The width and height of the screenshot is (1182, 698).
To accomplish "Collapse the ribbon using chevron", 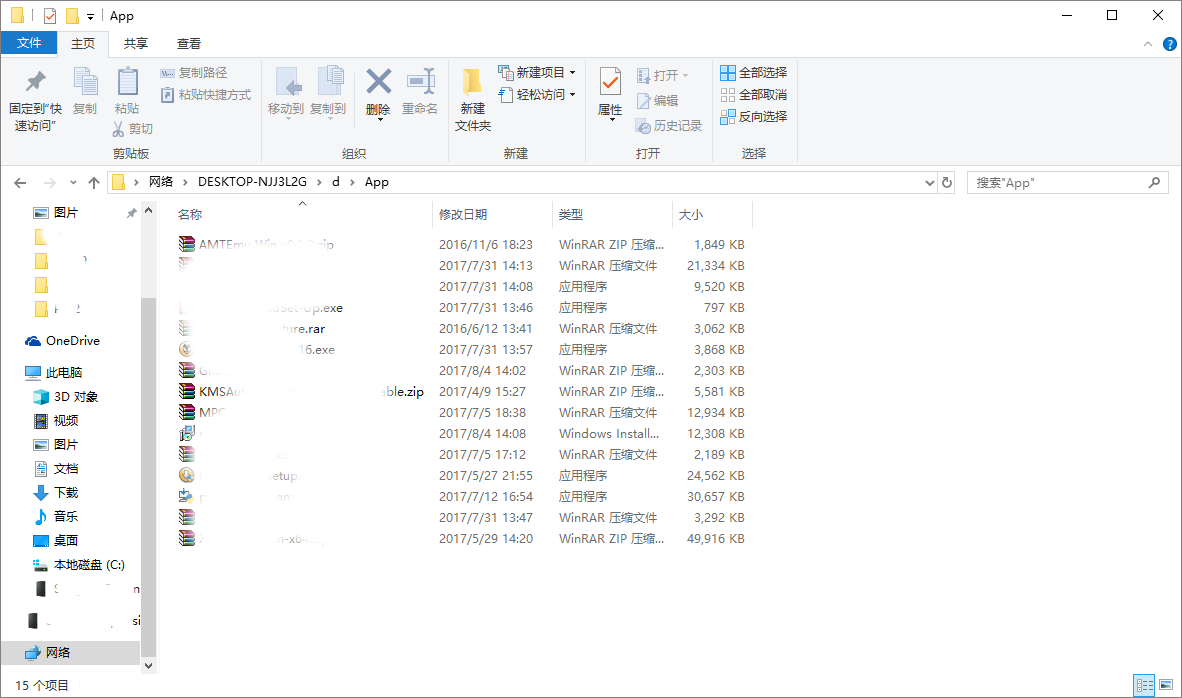I will [x=1148, y=44].
